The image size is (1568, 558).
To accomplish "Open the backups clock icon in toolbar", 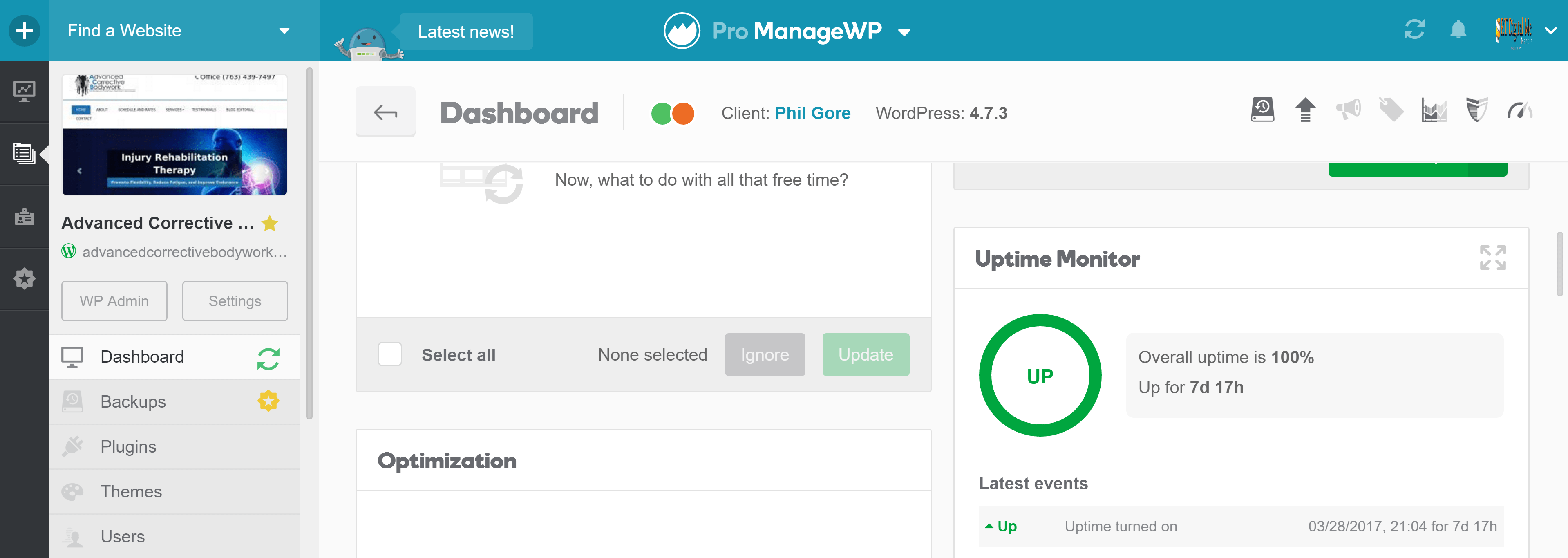I will point(1262,110).
